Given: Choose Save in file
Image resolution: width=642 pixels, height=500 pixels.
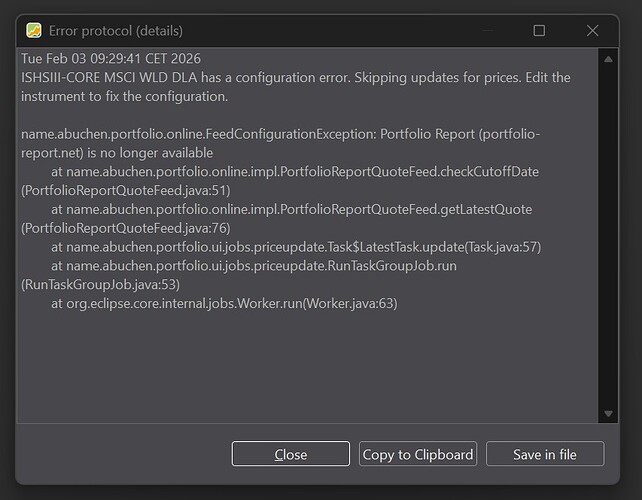Looking at the screenshot, I should (x=545, y=454).
